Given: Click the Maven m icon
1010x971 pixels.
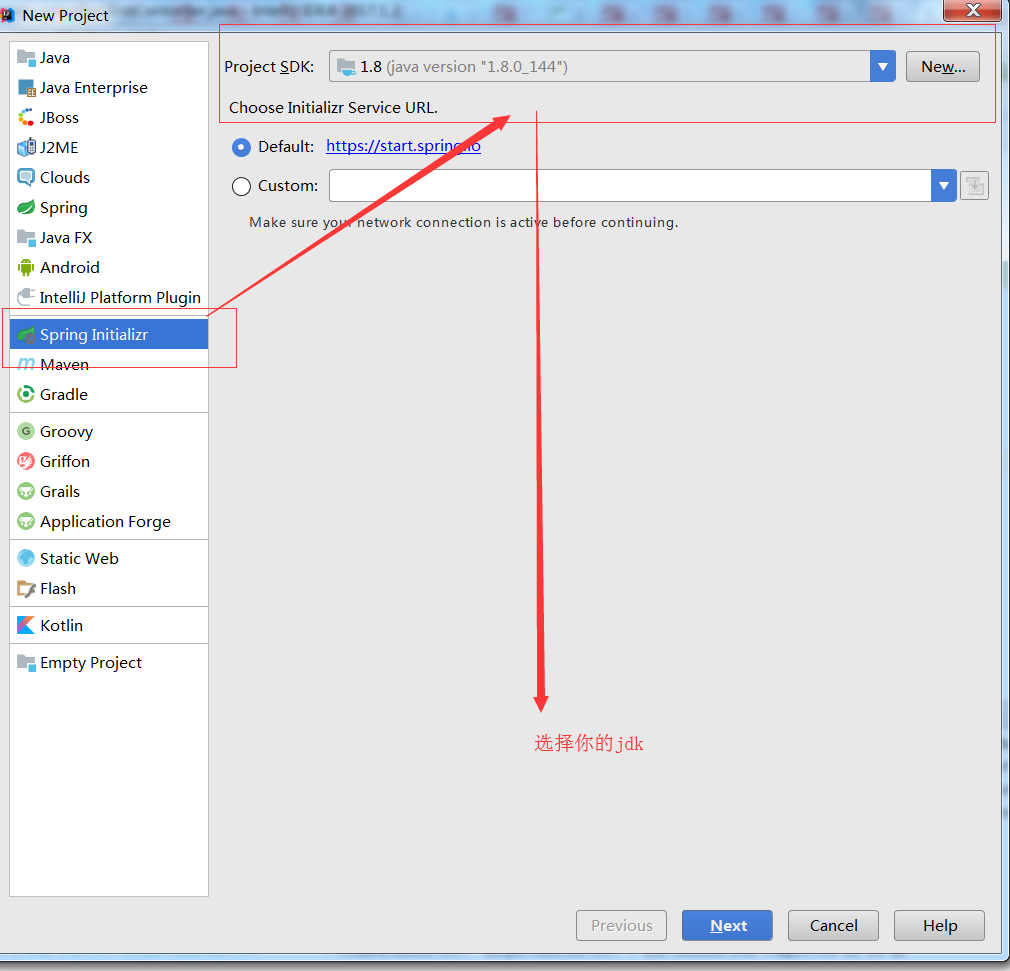Looking at the screenshot, I should 26,365.
